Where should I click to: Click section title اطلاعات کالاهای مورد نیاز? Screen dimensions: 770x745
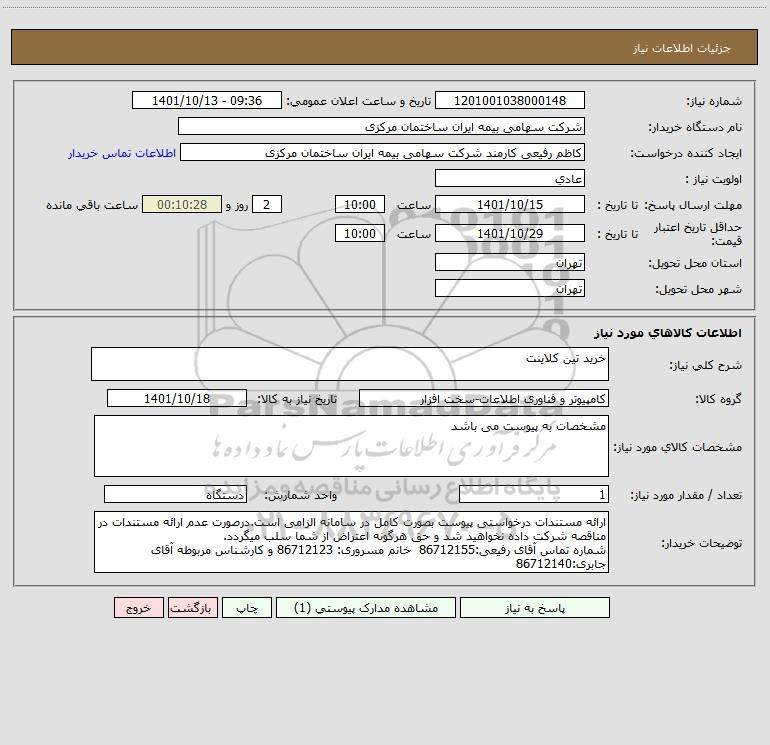pos(668,333)
